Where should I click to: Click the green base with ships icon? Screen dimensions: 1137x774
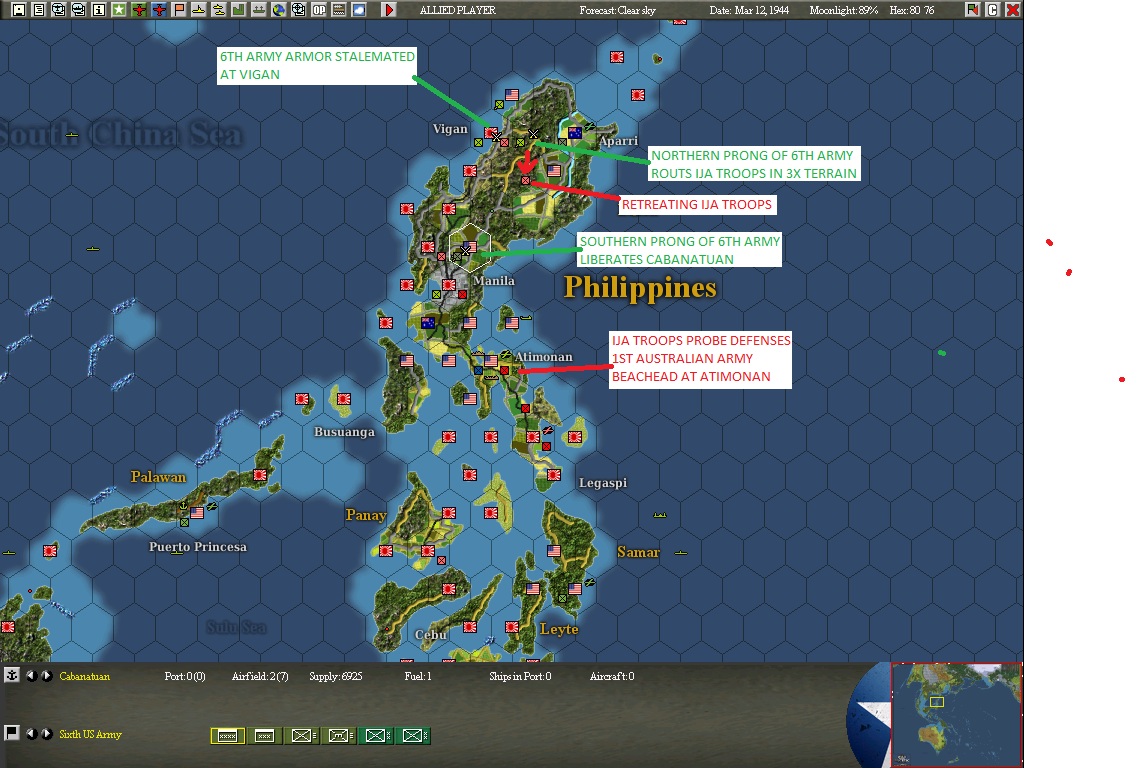258,10
